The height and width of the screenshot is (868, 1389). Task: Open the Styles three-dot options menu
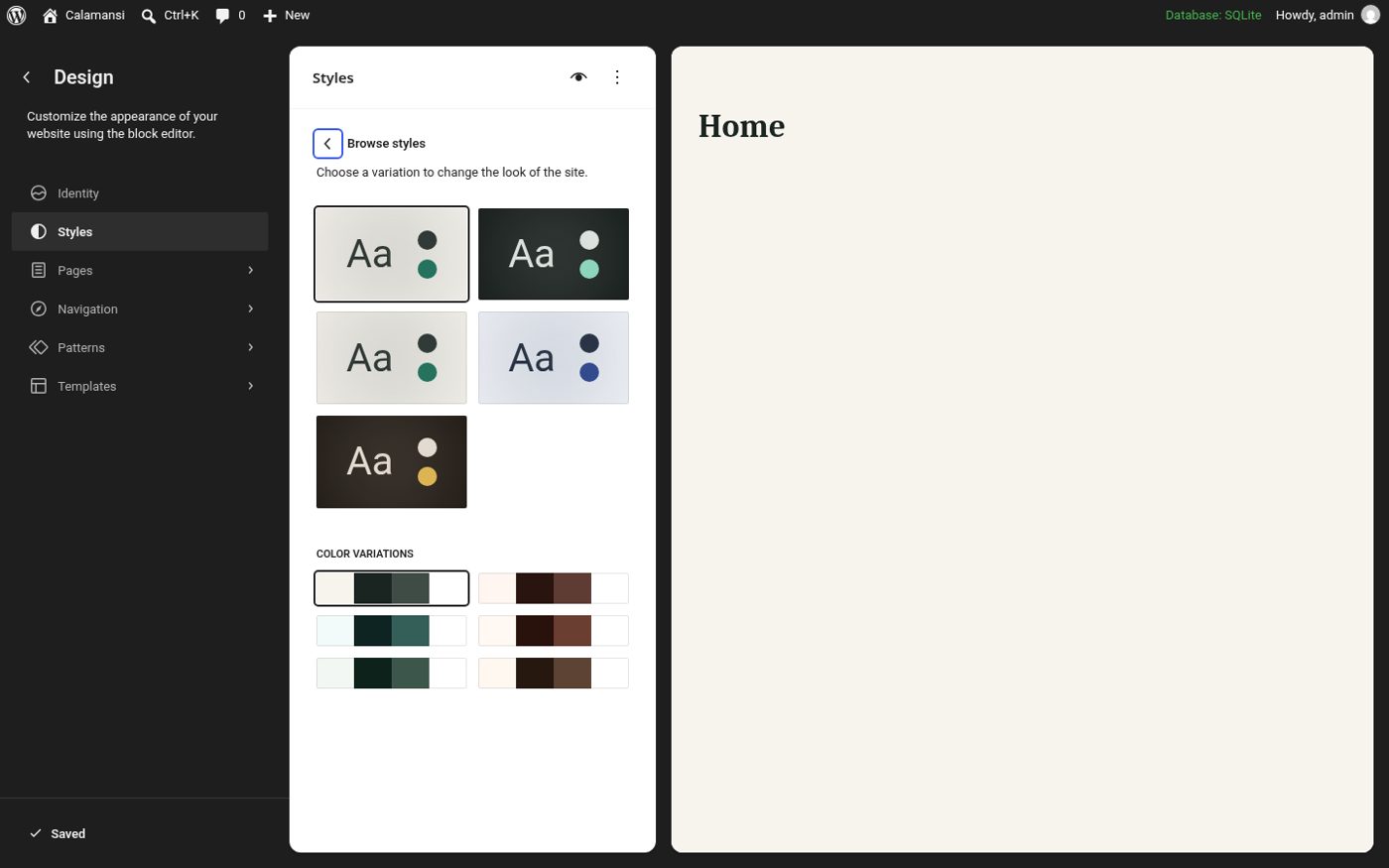point(617,77)
